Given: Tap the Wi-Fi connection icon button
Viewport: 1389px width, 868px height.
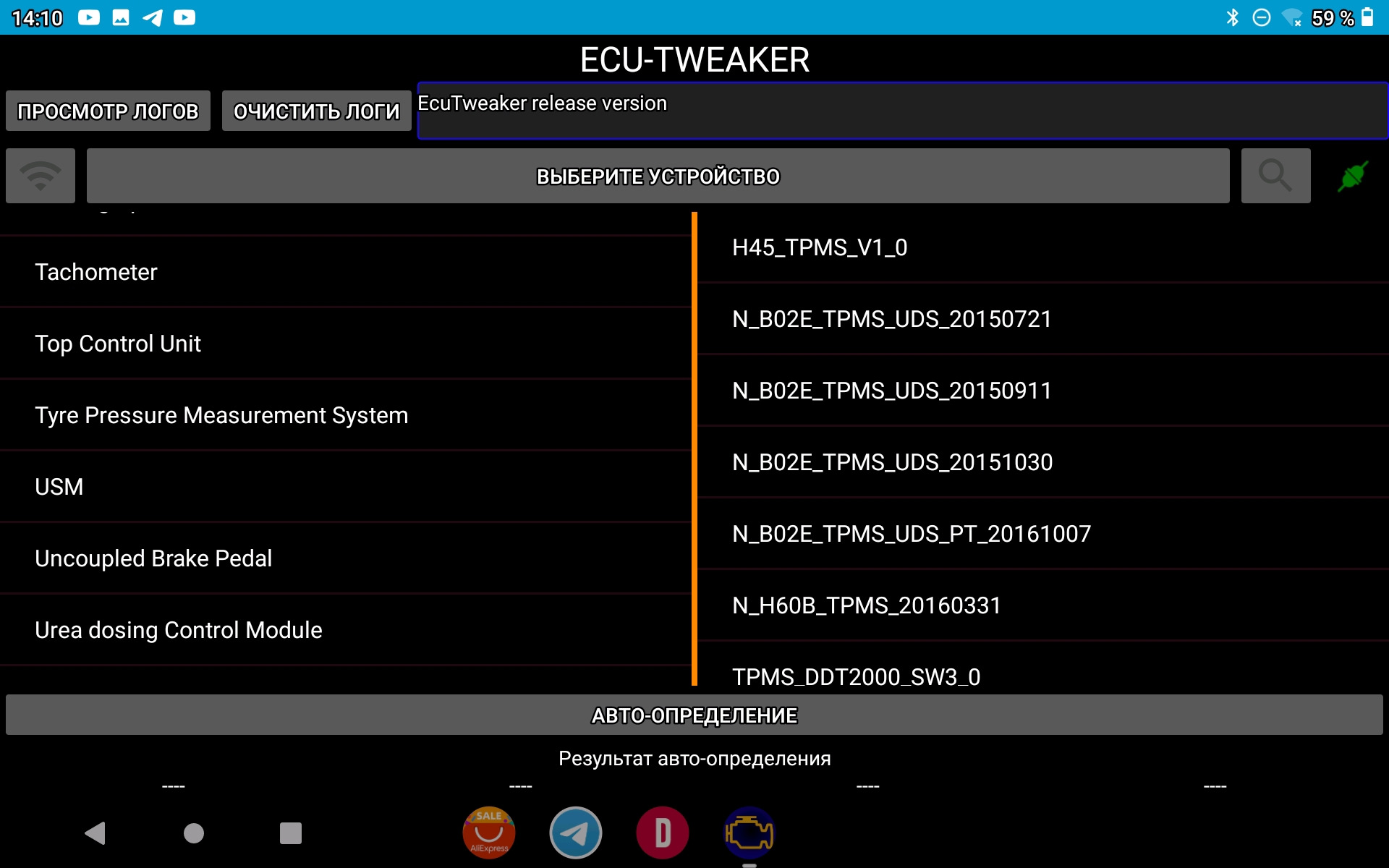Looking at the screenshot, I should 41,176.
